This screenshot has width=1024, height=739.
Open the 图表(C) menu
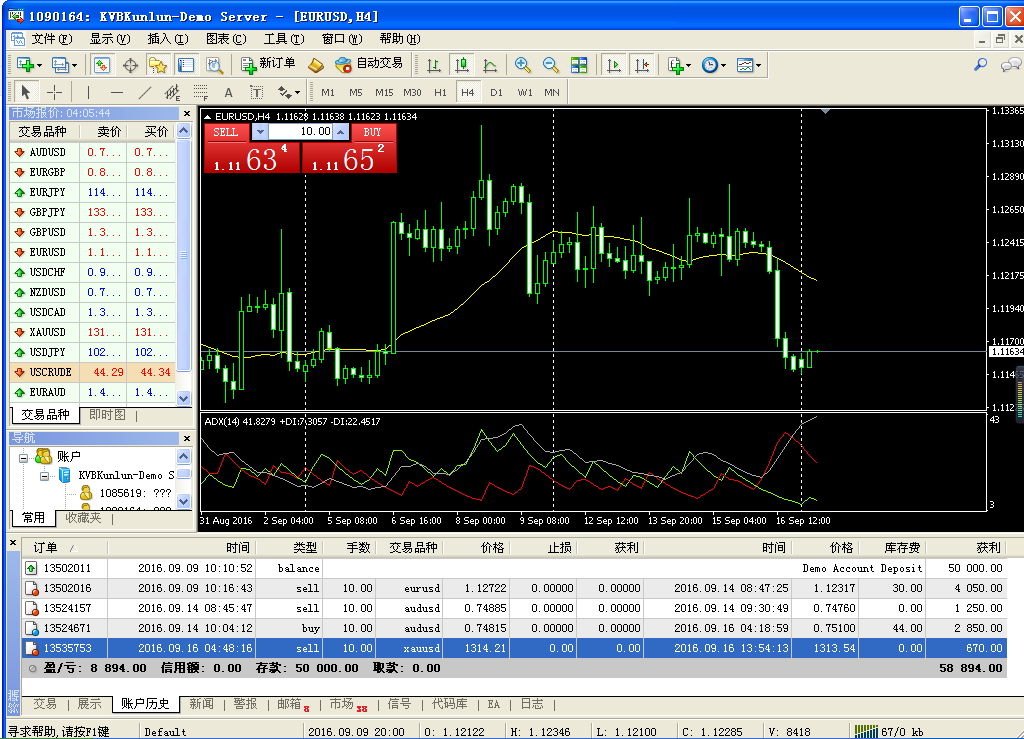(x=226, y=39)
